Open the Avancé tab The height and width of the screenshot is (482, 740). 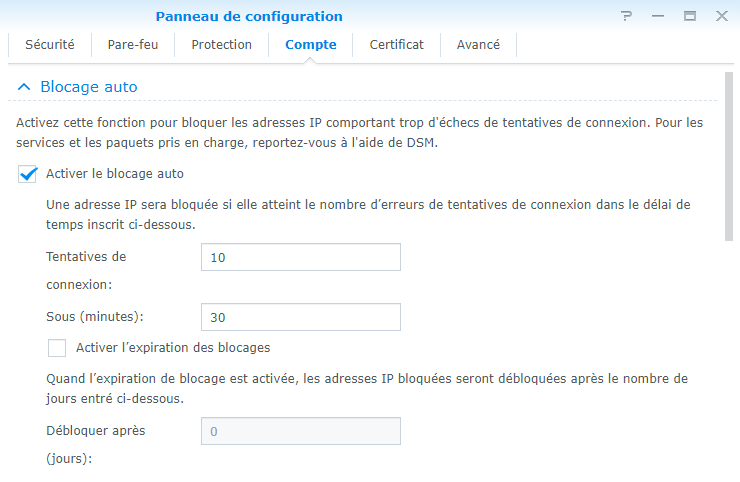tap(479, 45)
